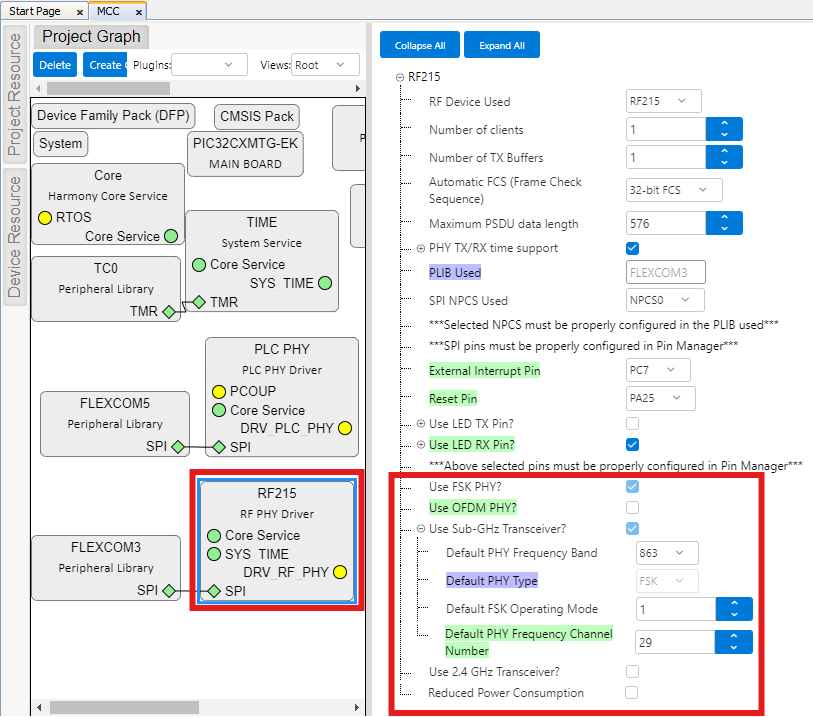This screenshot has height=717, width=813.
Task: Enable the Use OFDM PHY checkbox
Action: pos(632,508)
